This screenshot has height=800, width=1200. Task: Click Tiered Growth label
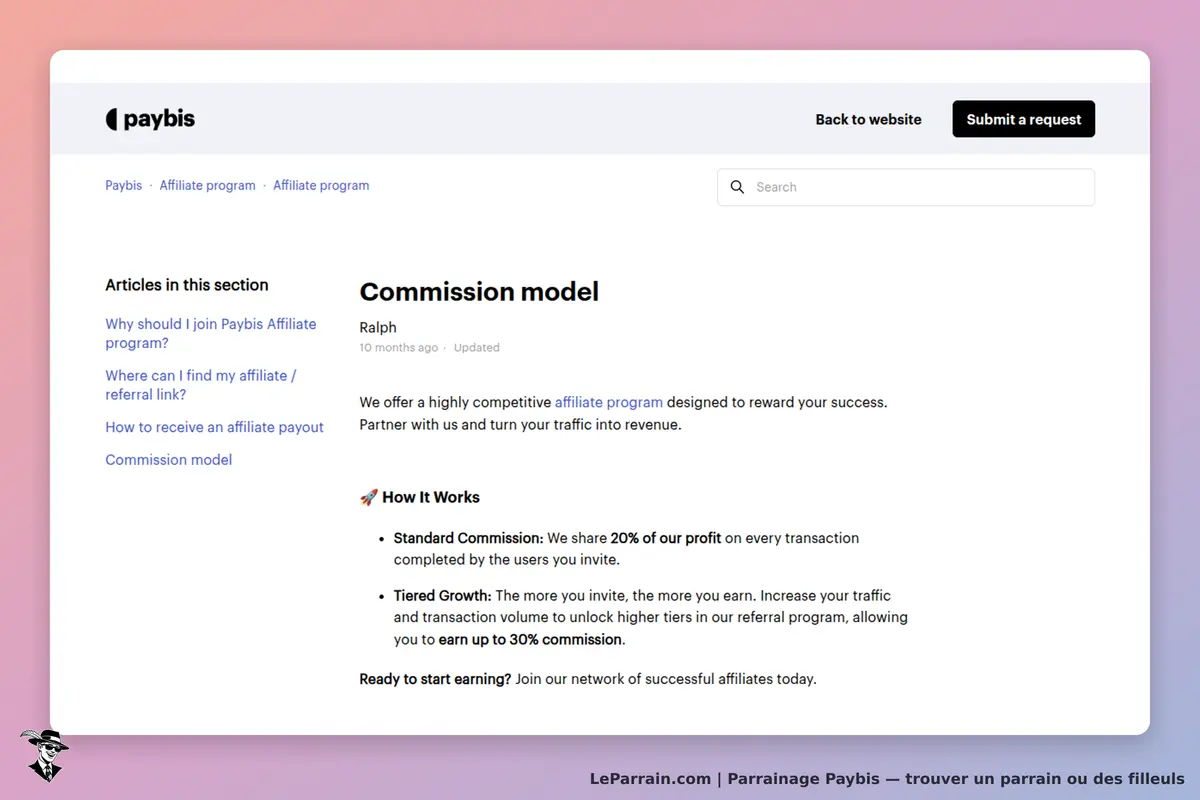[443, 596]
